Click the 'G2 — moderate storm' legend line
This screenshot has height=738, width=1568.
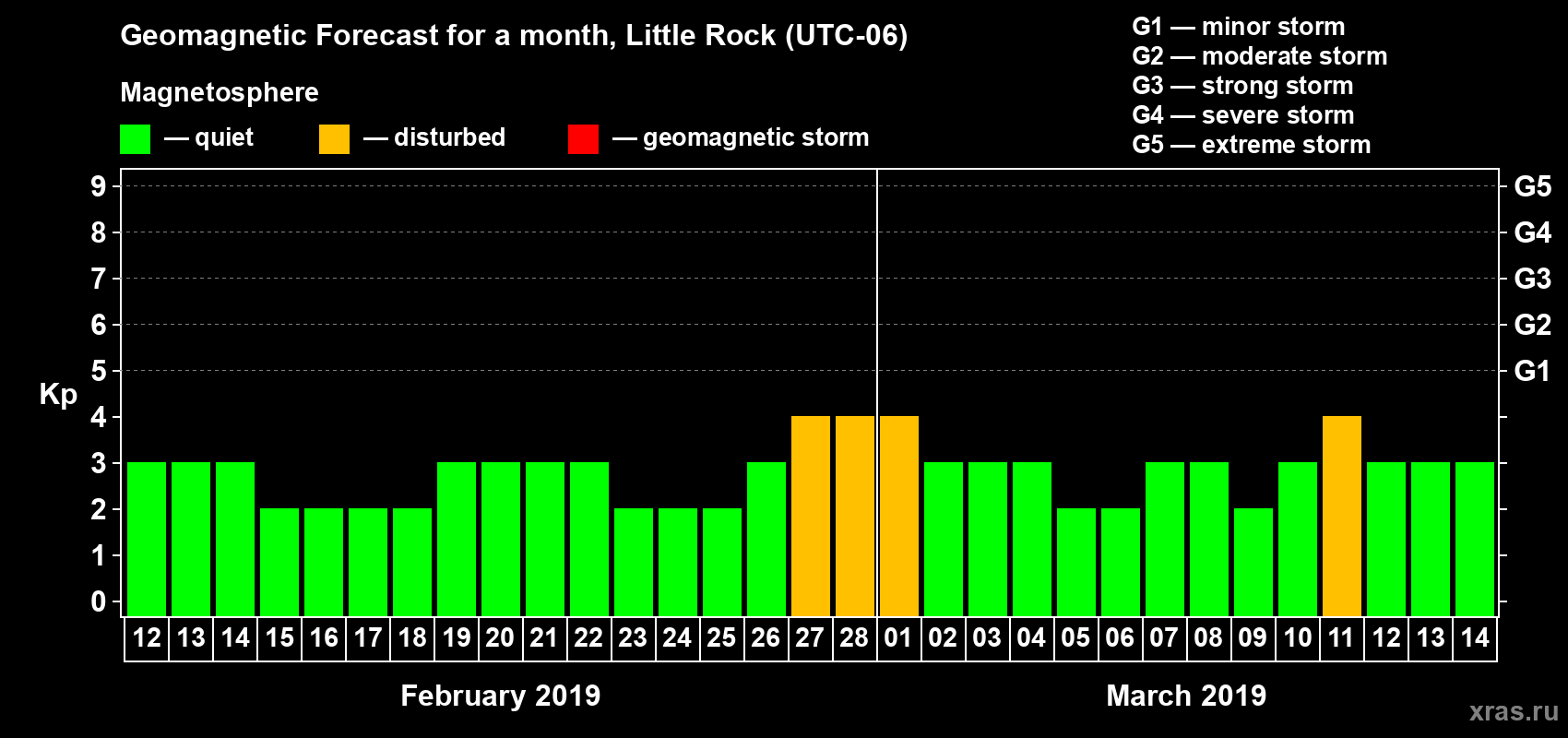tap(1260, 56)
